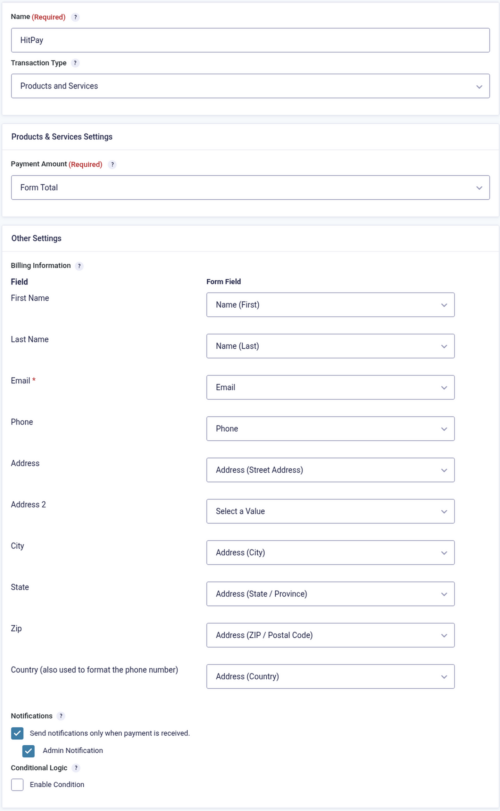Open the Address (ZIP / Postal Code) dropdown
Screen dimensions: 500x811
click(330, 636)
